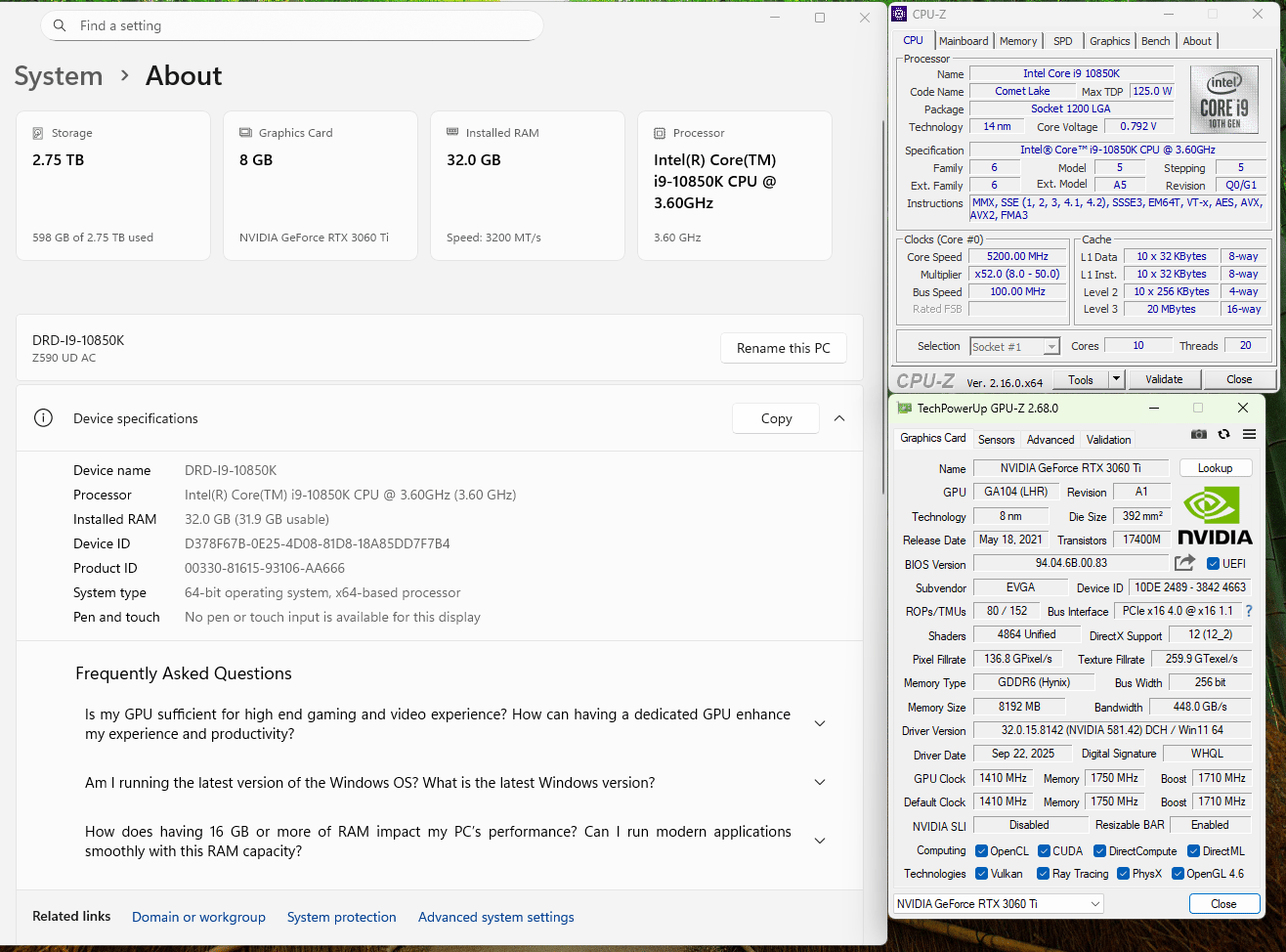This screenshot has width=1286, height=952.
Task: Open the Graphics tab in CPU-Z
Action: (1110, 41)
